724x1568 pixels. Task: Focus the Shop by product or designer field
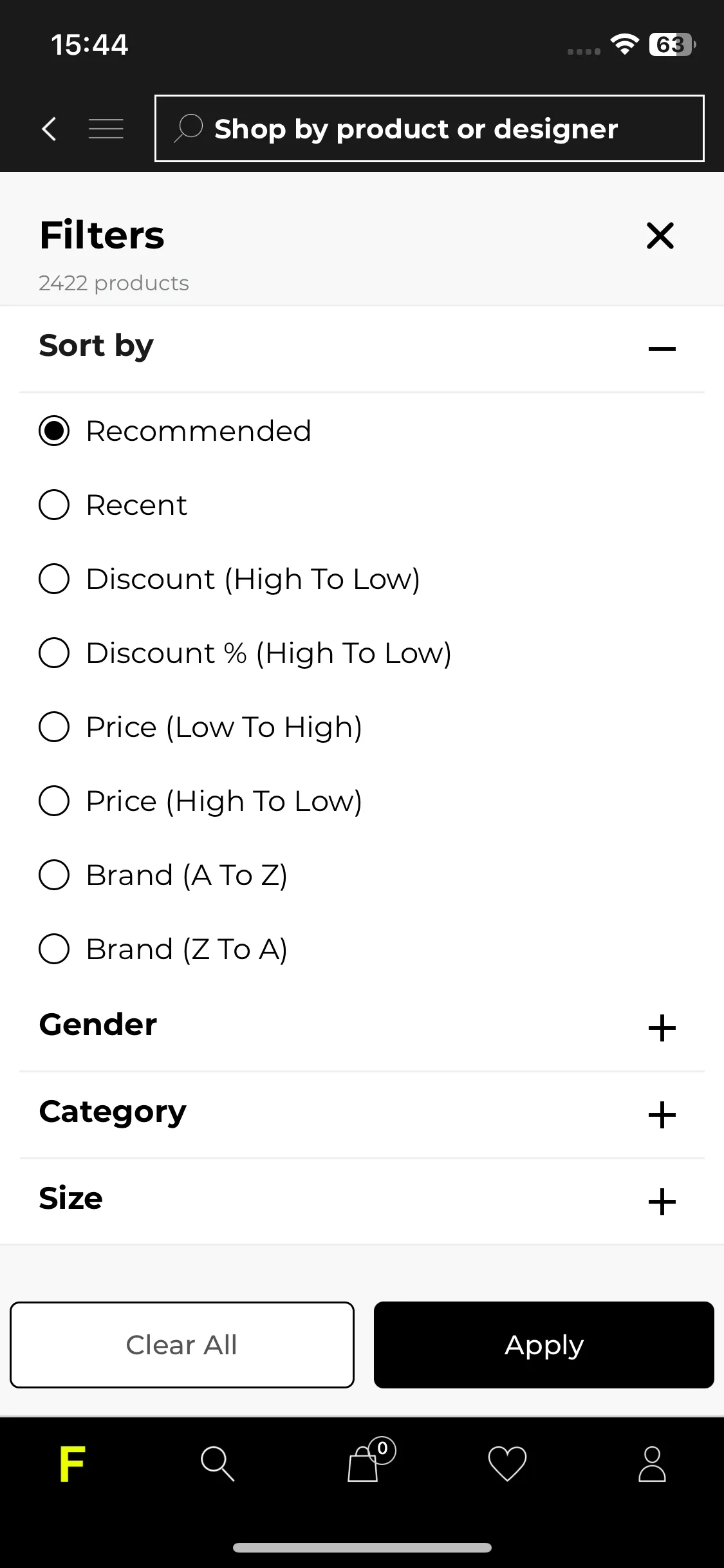(429, 128)
